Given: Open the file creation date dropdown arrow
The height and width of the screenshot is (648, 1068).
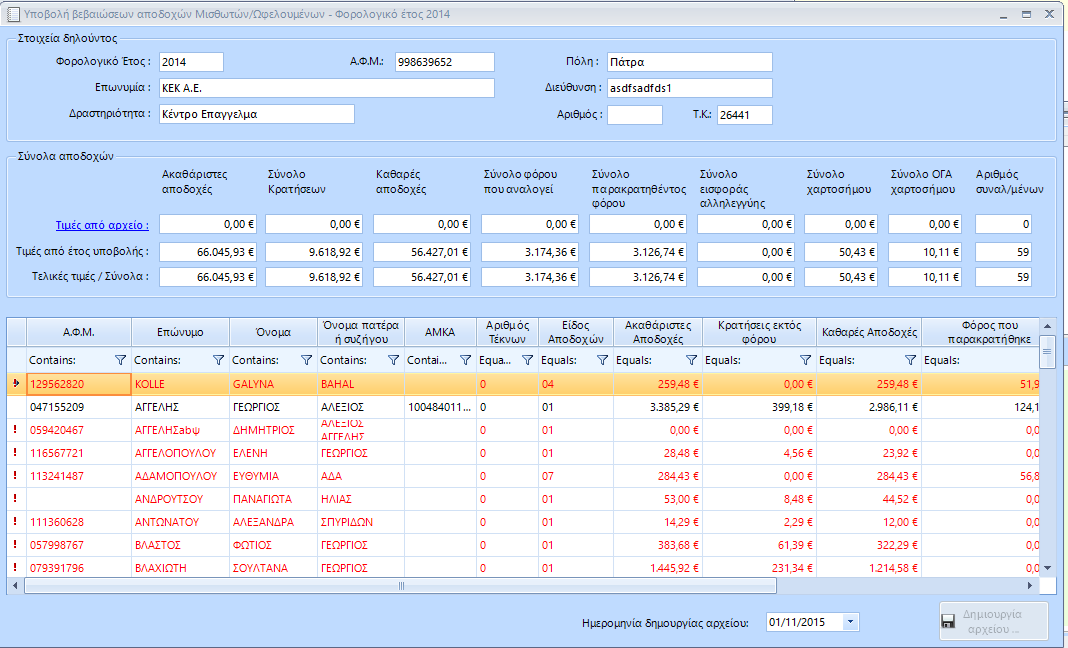Looking at the screenshot, I should pyautogui.click(x=850, y=622).
